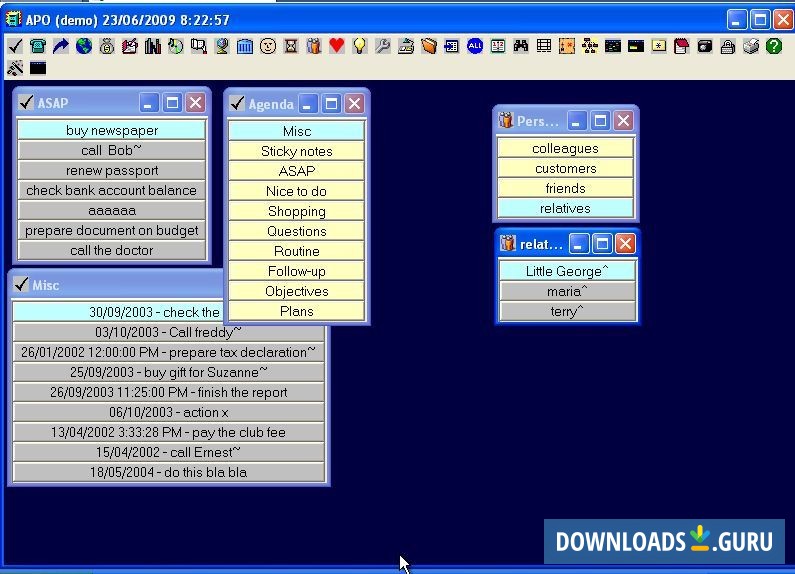
Task: Click the binoculars search icon
Action: pyautogui.click(x=520, y=46)
